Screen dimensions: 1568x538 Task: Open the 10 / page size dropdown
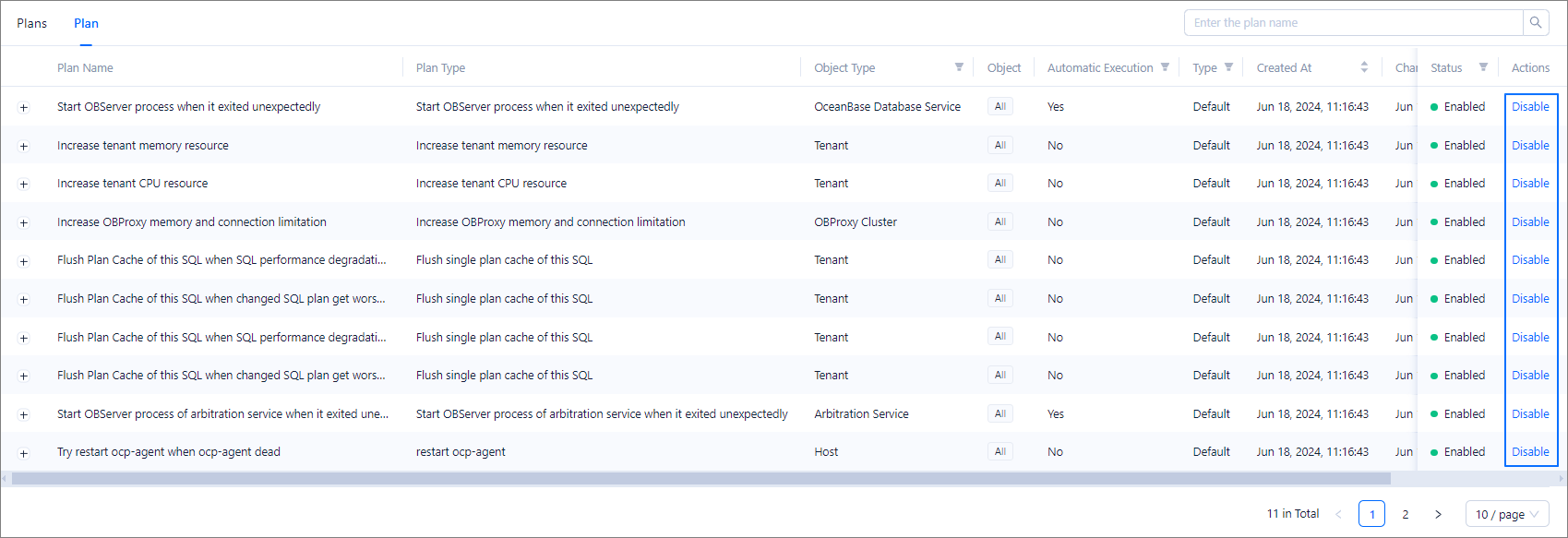click(x=1506, y=514)
